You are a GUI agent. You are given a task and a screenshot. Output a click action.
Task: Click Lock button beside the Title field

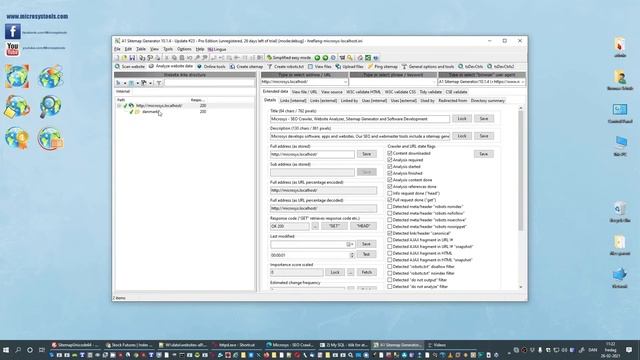(462, 118)
